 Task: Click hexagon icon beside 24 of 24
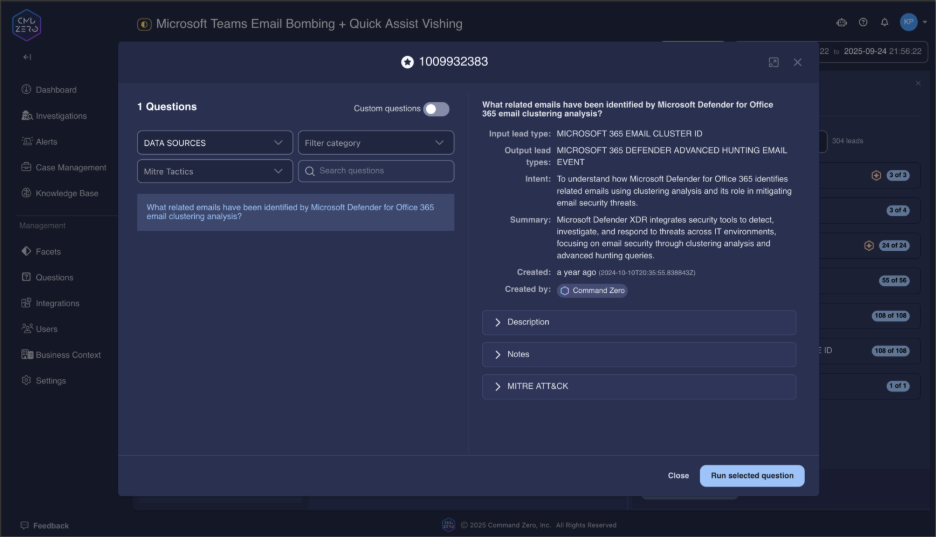(869, 246)
